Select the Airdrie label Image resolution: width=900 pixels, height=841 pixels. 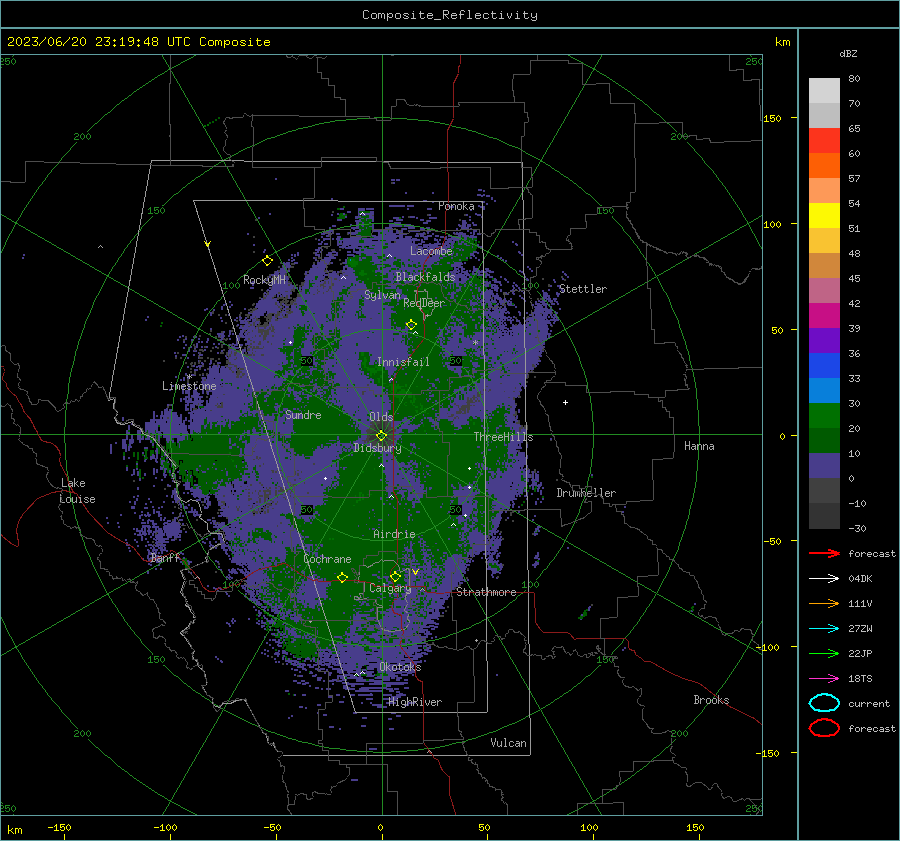click(x=394, y=534)
